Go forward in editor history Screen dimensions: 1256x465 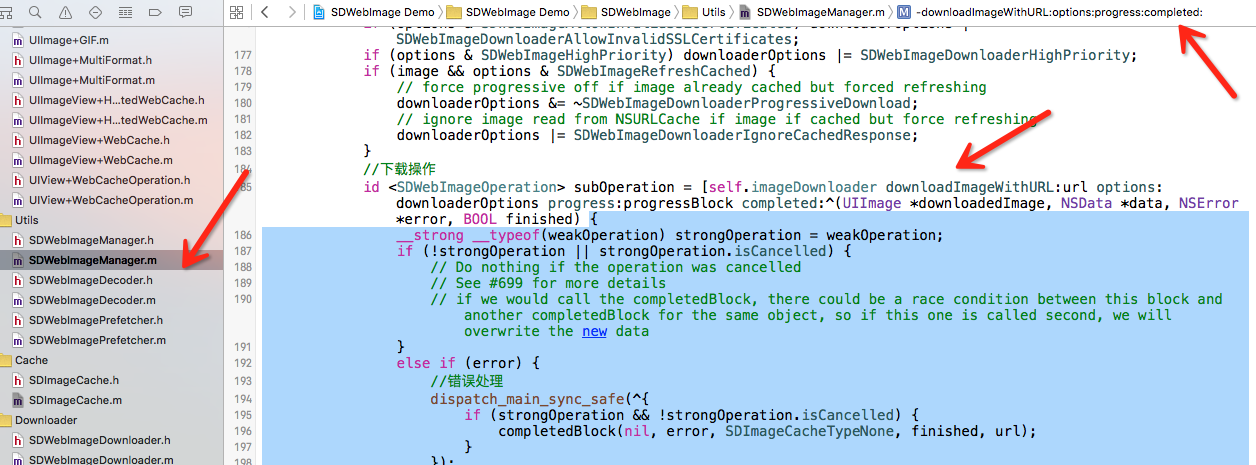coord(291,12)
